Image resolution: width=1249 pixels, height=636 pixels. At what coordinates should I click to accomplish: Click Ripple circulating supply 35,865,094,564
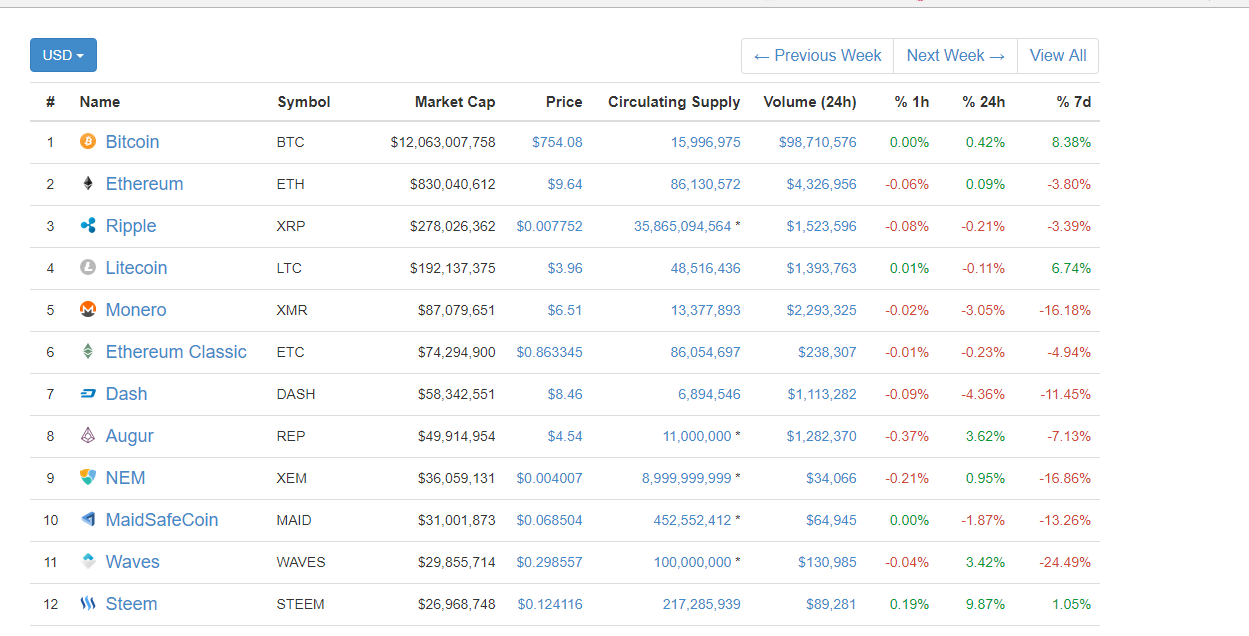pos(683,226)
